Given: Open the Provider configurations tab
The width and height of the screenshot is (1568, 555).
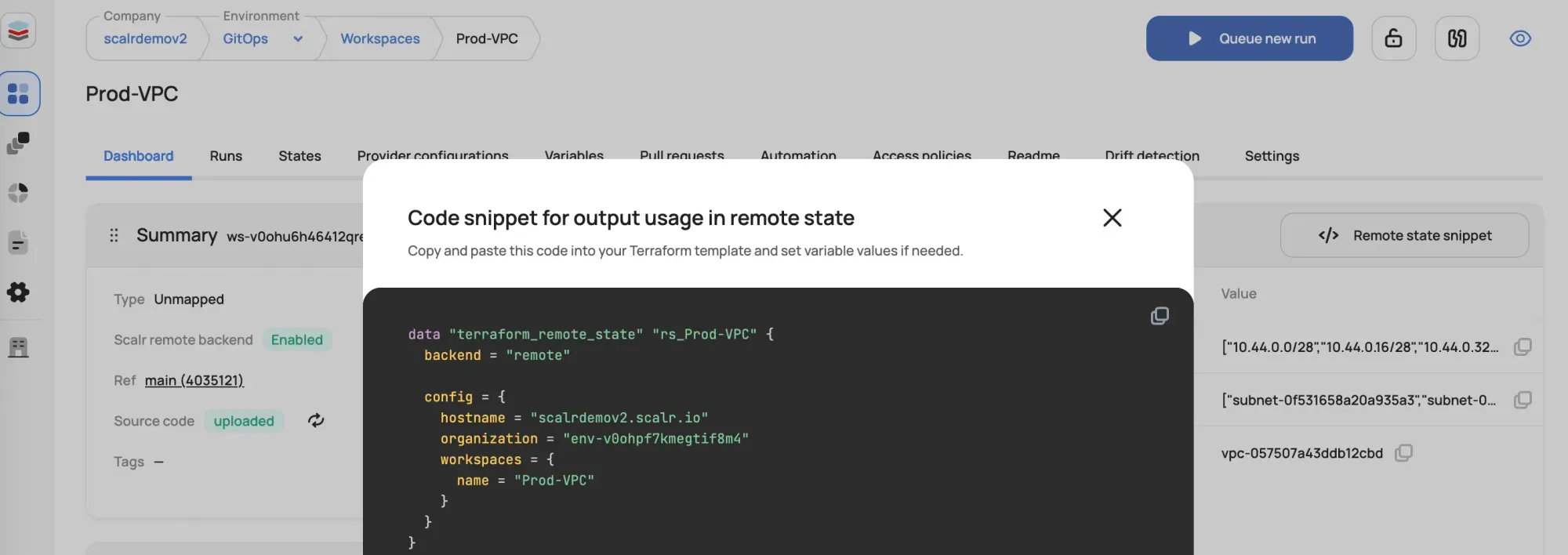Looking at the screenshot, I should pyautogui.click(x=433, y=154).
